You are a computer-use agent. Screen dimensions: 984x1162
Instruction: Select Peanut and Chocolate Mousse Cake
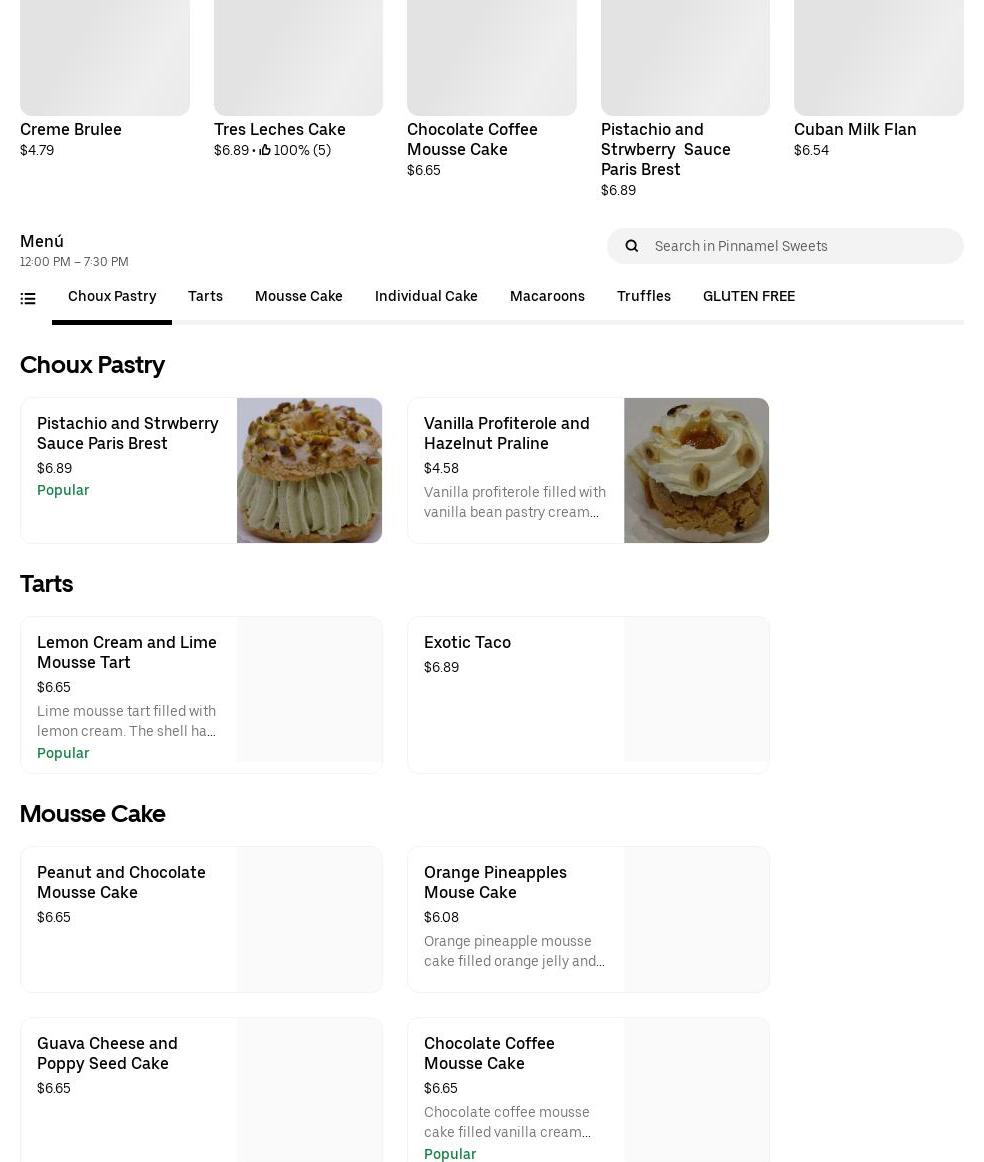(x=121, y=882)
